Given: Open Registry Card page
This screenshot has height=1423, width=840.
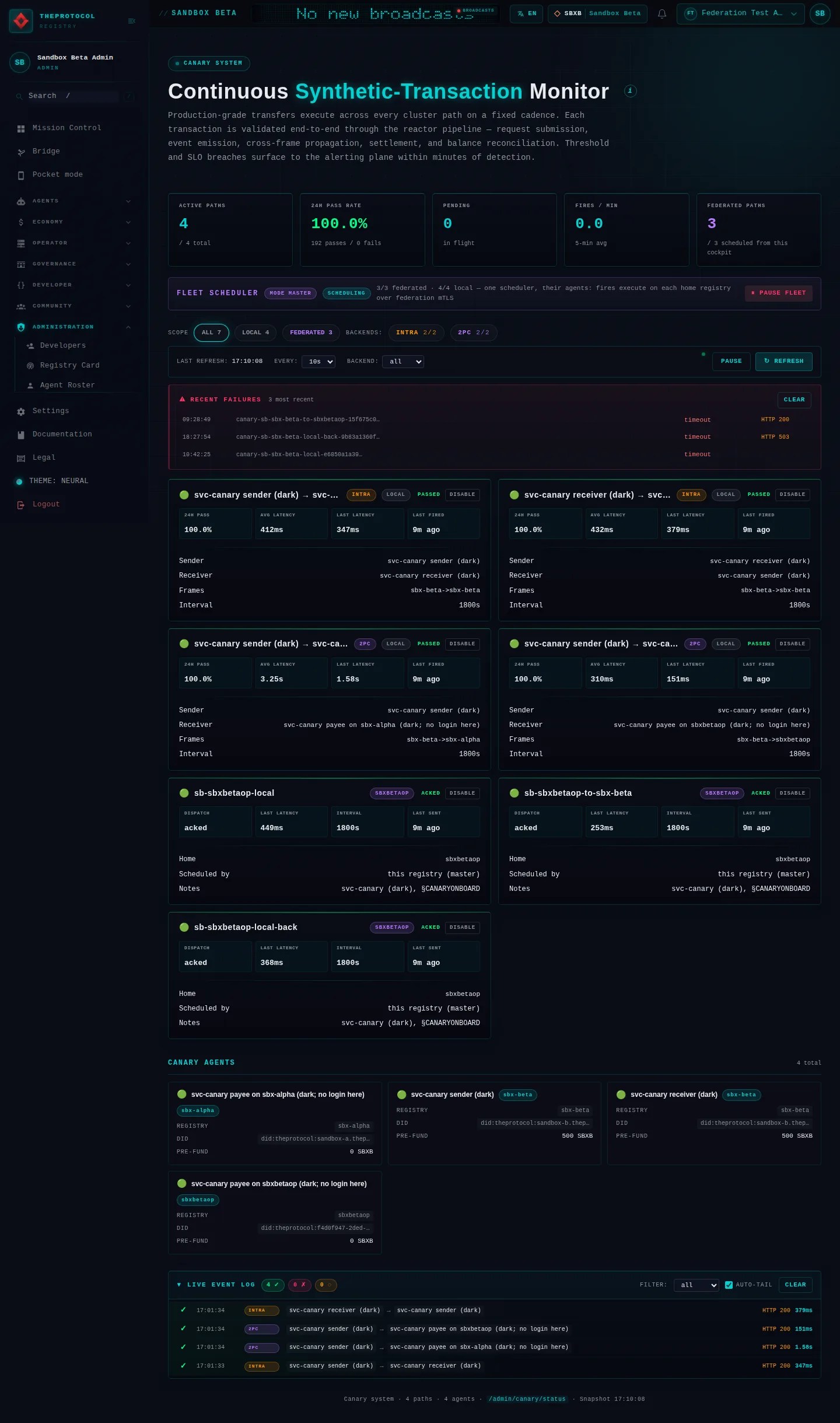Looking at the screenshot, I should [70, 365].
